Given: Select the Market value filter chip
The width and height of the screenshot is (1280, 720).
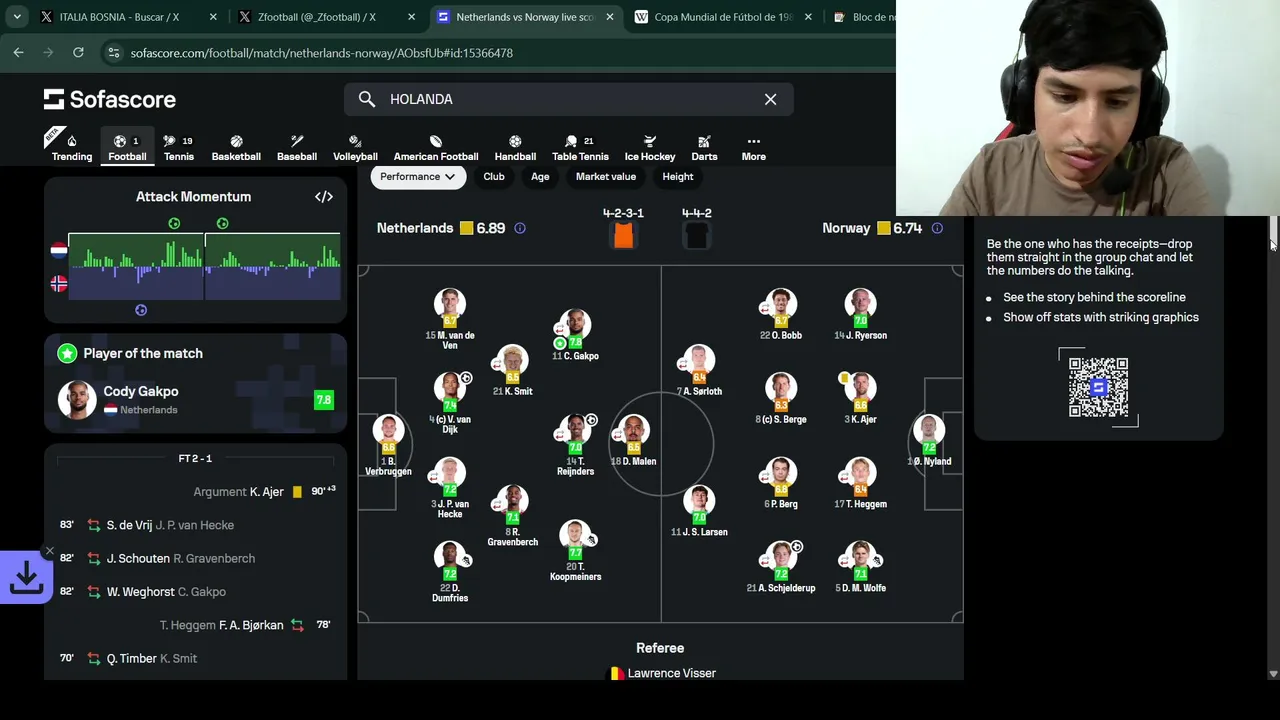Looking at the screenshot, I should (x=606, y=177).
